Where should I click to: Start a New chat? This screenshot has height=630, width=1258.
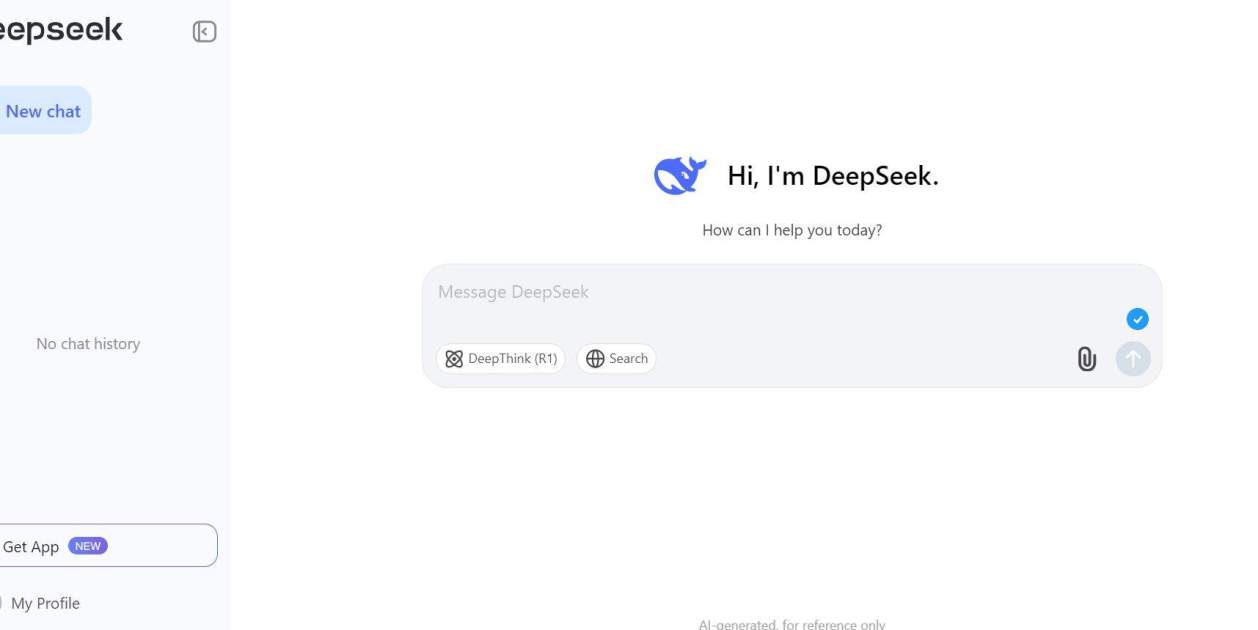click(x=43, y=110)
